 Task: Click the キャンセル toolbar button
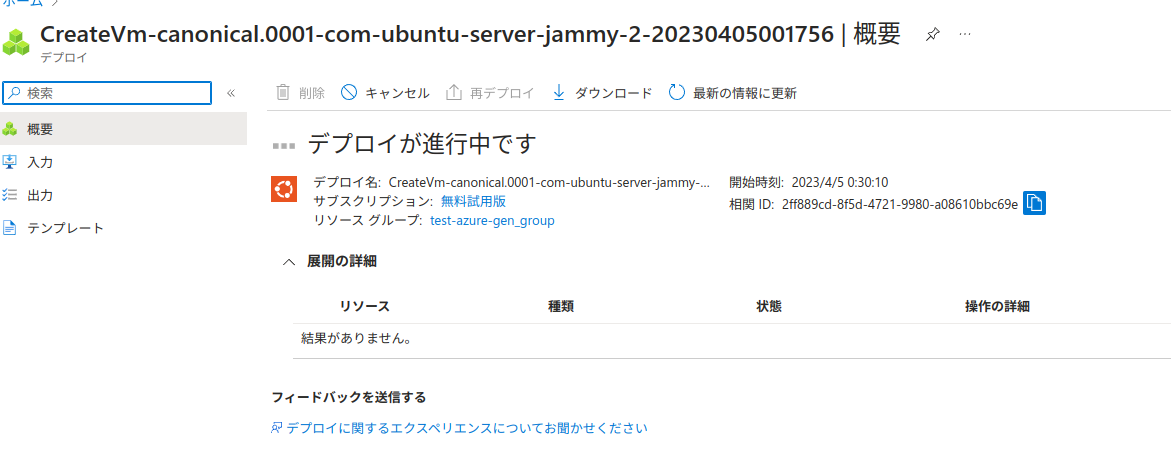click(385, 93)
